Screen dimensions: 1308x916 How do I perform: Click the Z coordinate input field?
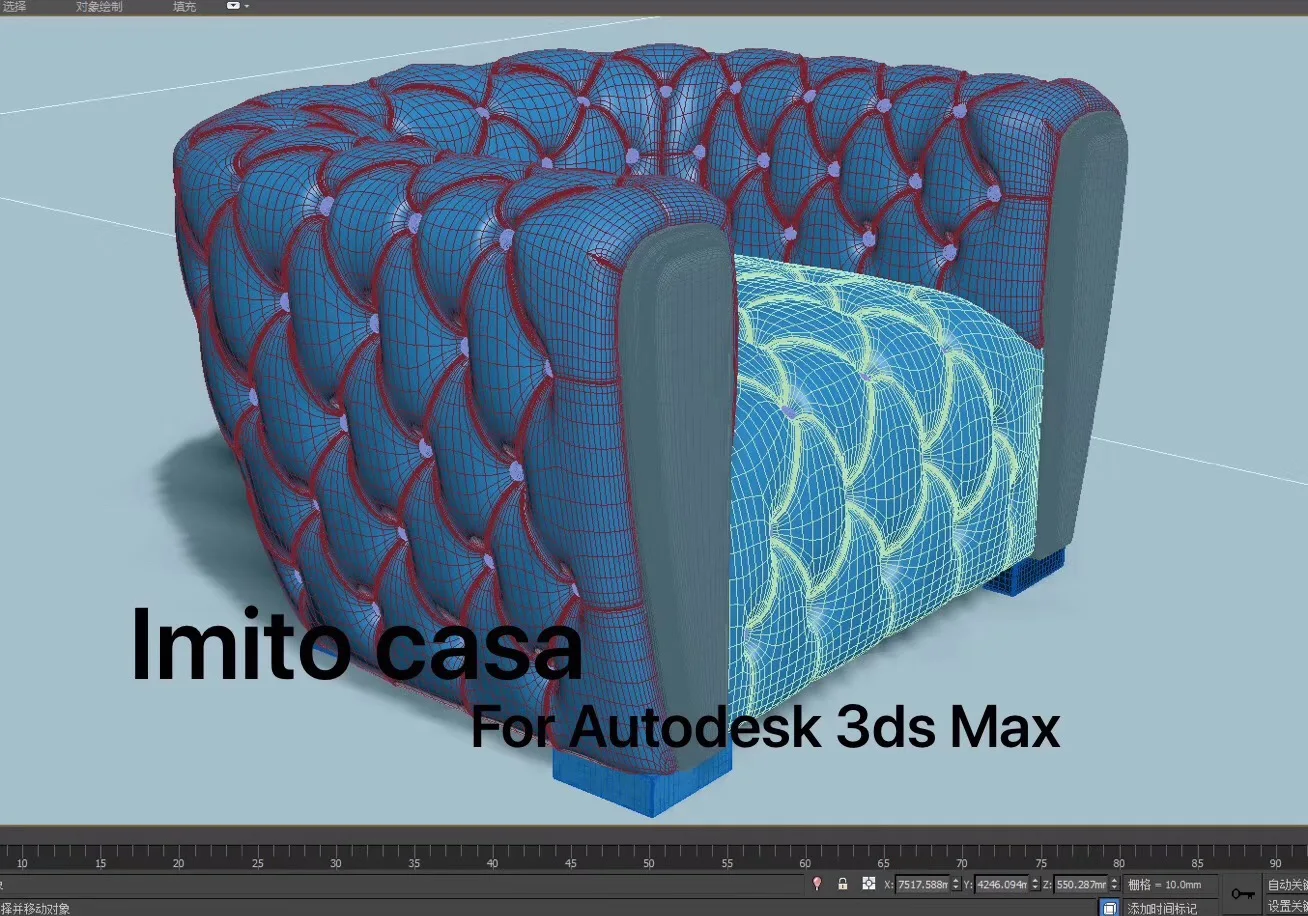point(1080,884)
